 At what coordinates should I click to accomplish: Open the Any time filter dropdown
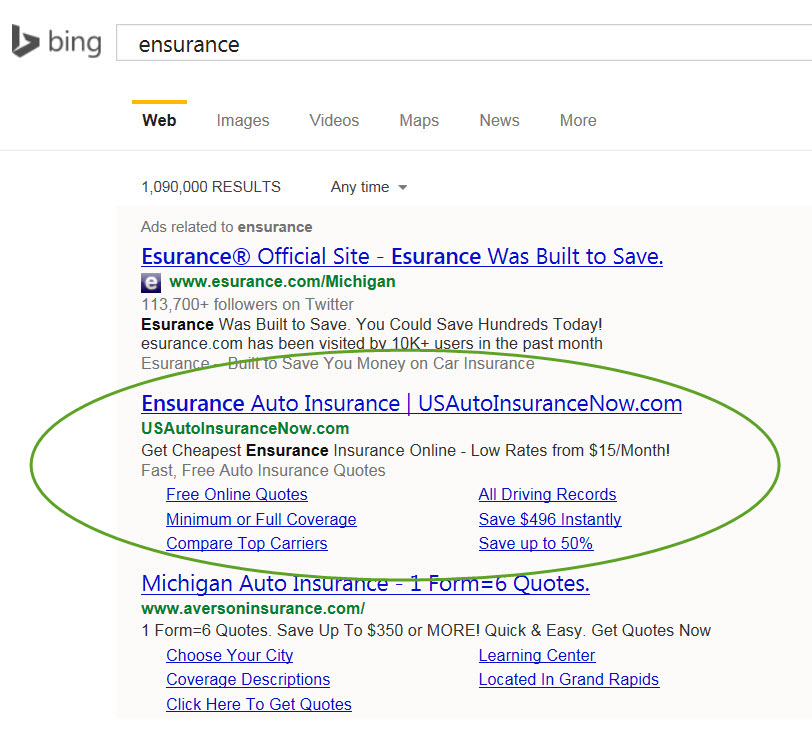tap(368, 187)
